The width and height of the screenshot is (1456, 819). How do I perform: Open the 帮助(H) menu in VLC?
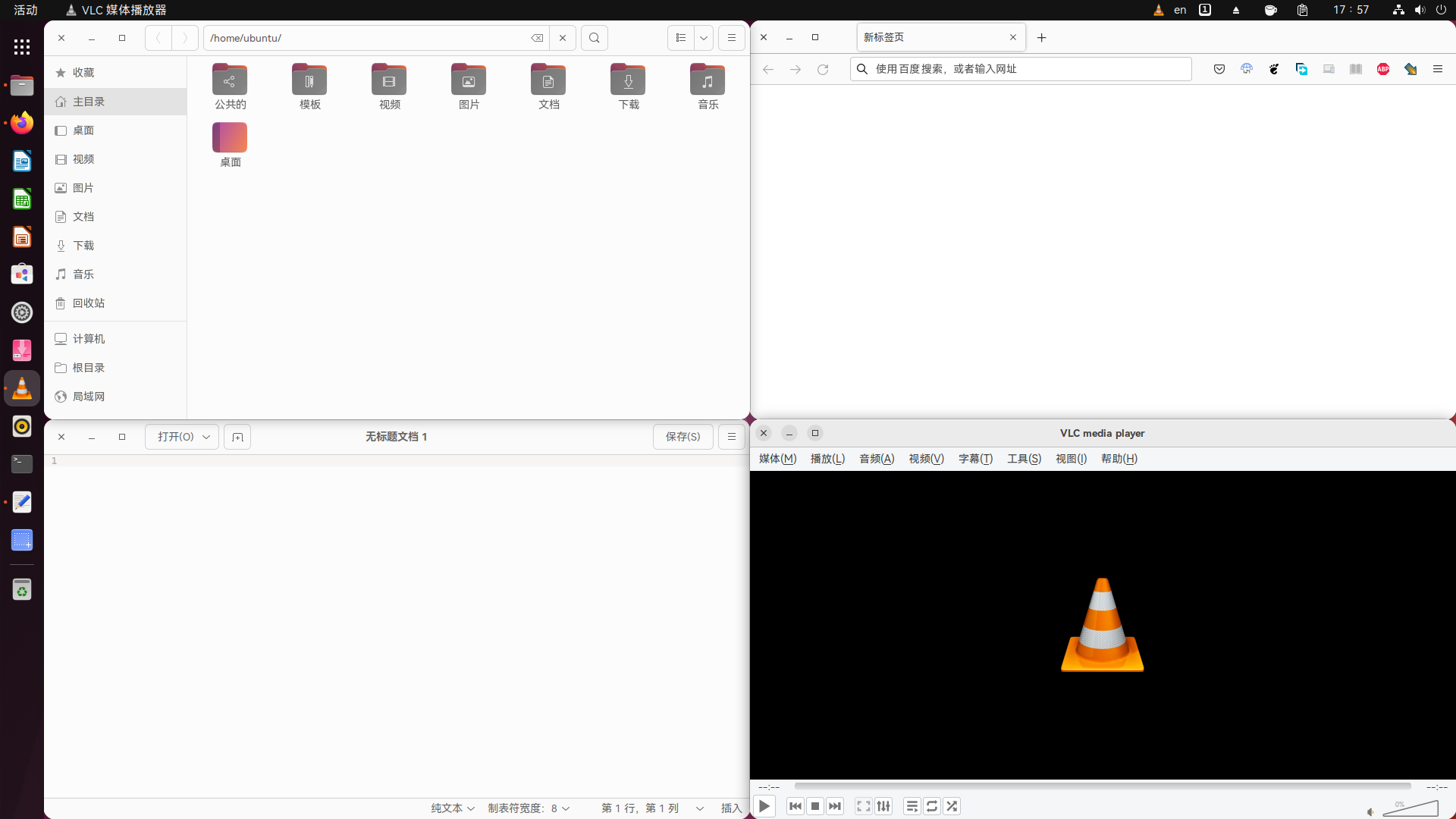1119,459
